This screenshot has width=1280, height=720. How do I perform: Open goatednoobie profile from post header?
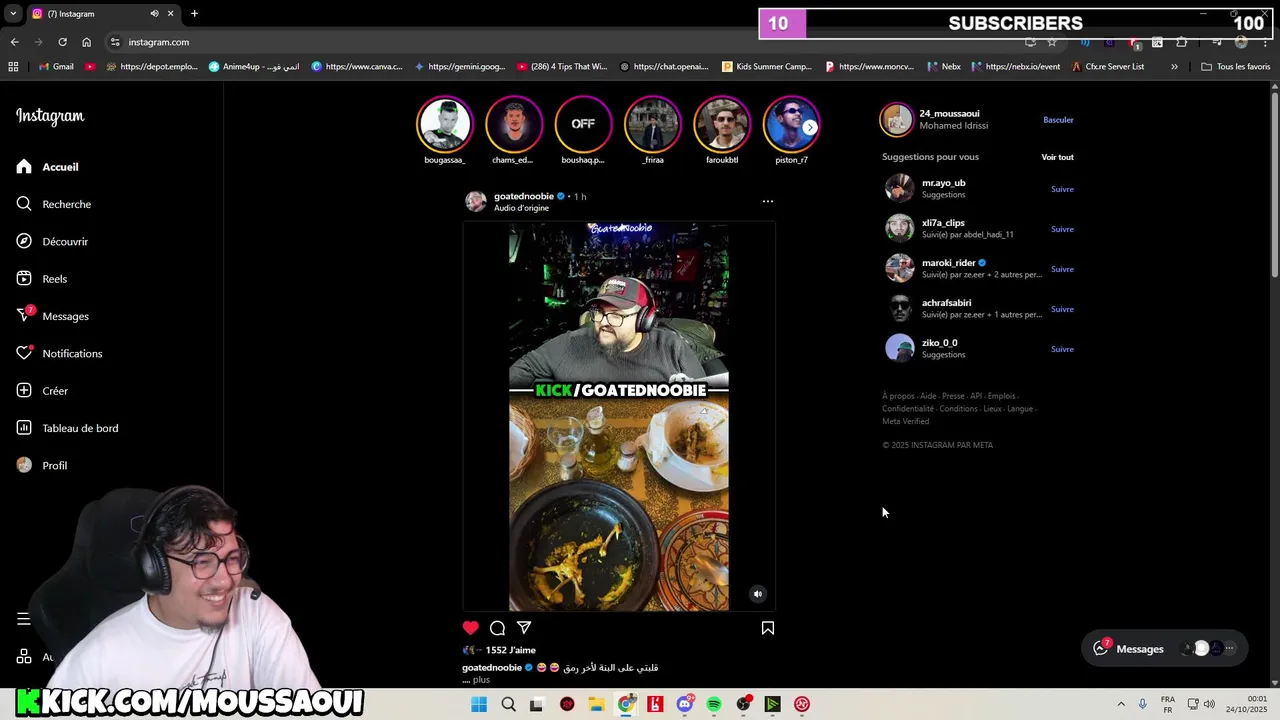coord(524,196)
